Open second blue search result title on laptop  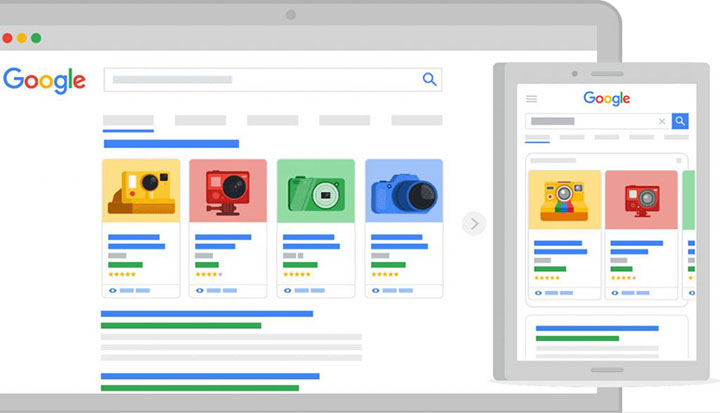[x=210, y=376]
